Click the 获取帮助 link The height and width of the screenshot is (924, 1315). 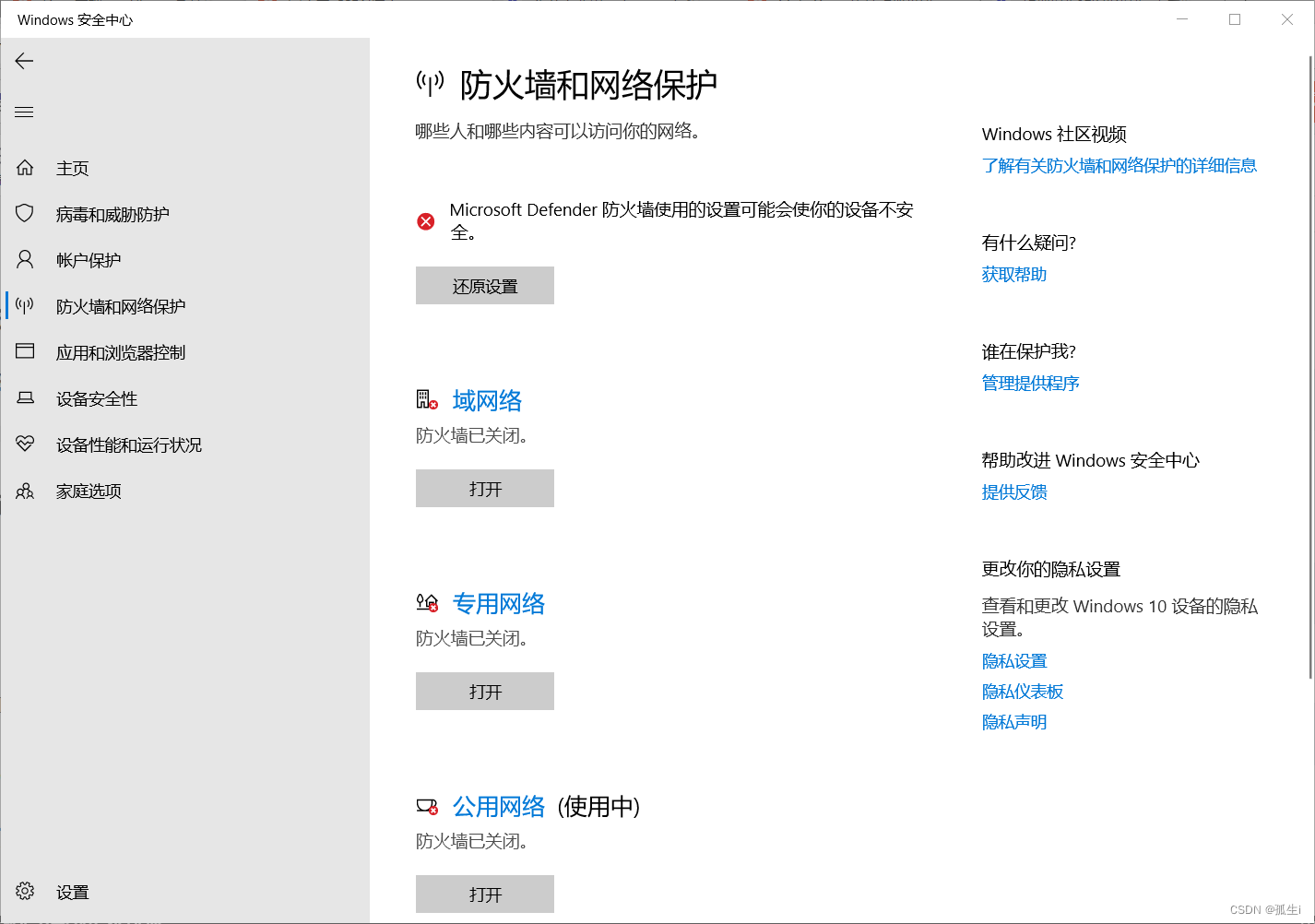pyautogui.click(x=1014, y=274)
